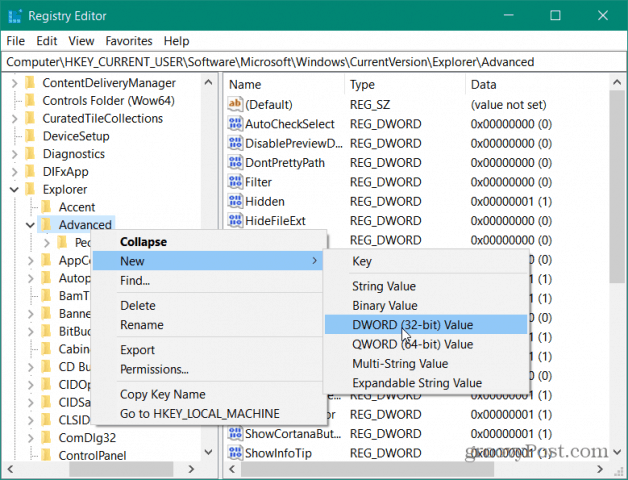The height and width of the screenshot is (480, 628).
Task: Select Export from the context menu
Action: coord(137,350)
